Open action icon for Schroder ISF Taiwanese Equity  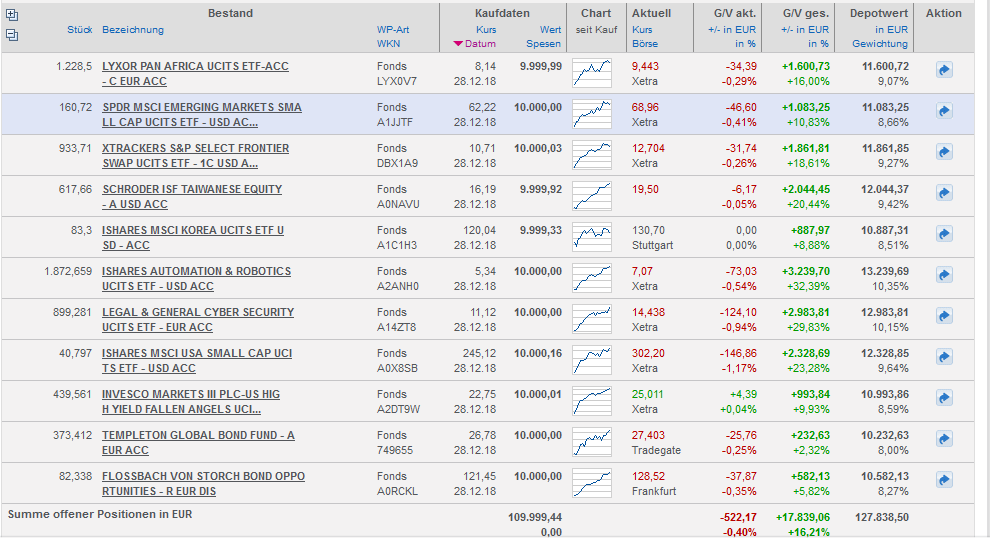pyautogui.click(x=944, y=193)
